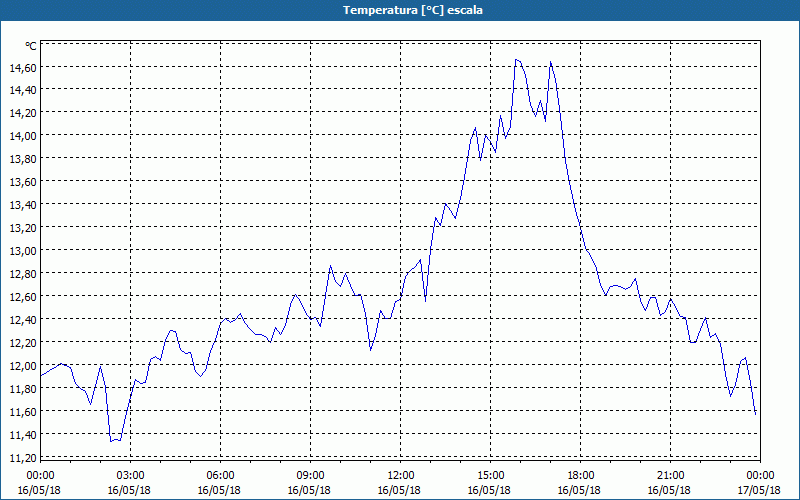Click the 16/05/18 date under 21:00

tap(669, 490)
